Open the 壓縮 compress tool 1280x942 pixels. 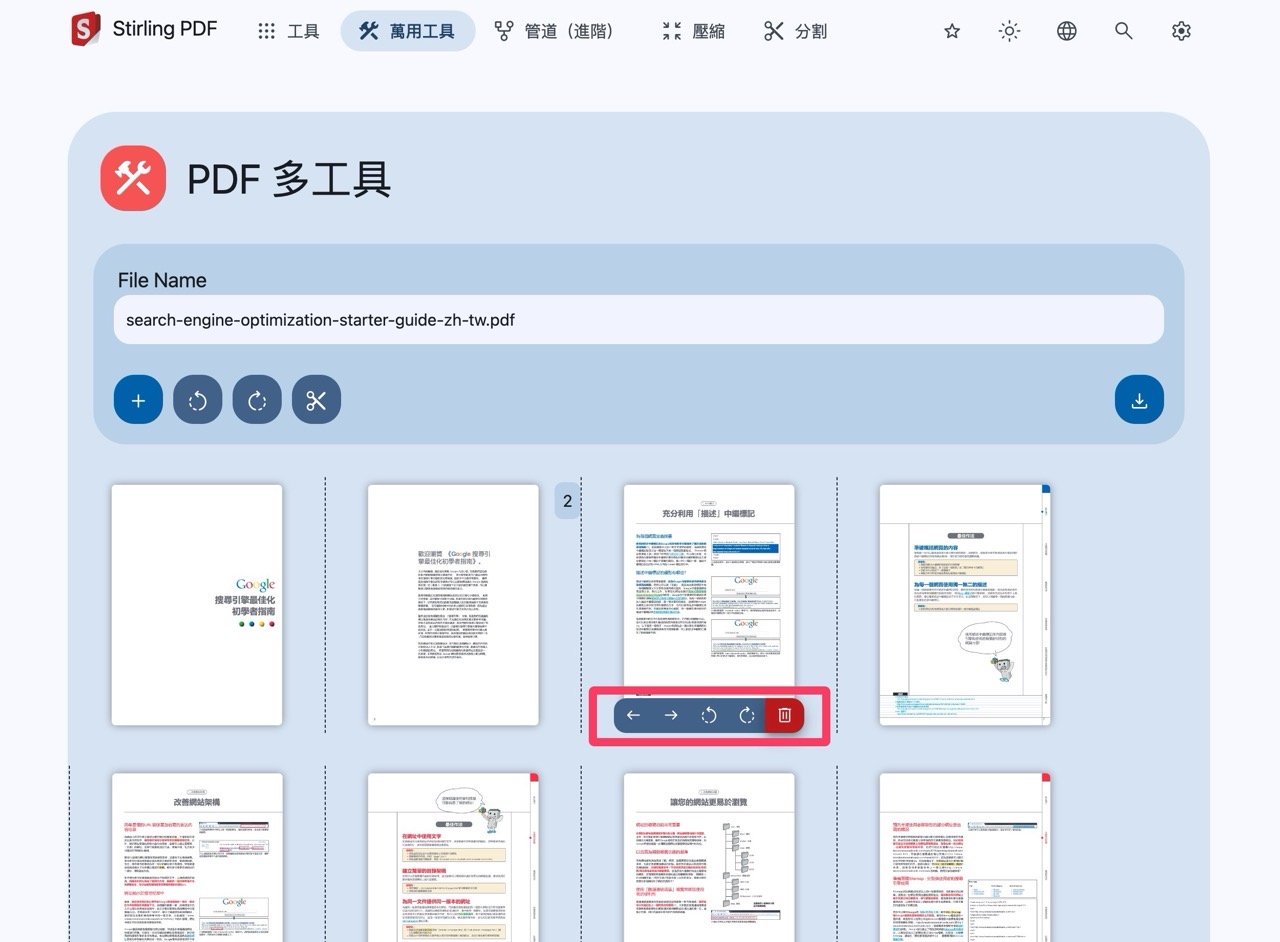694,31
